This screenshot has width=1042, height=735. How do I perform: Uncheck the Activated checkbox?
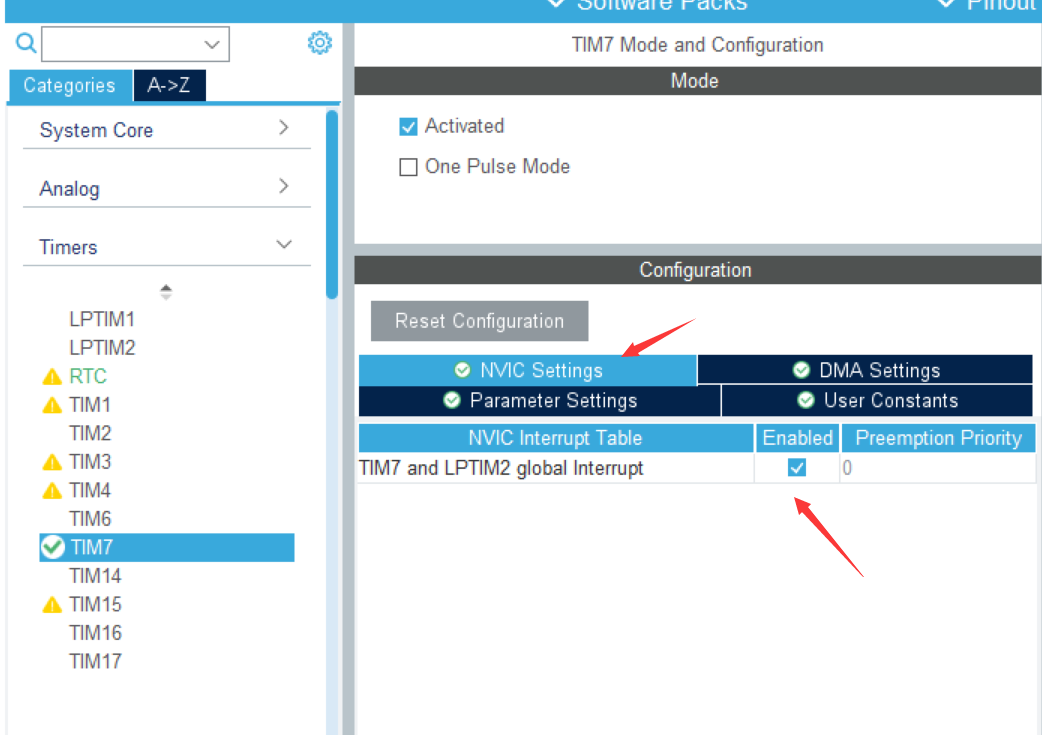408,126
